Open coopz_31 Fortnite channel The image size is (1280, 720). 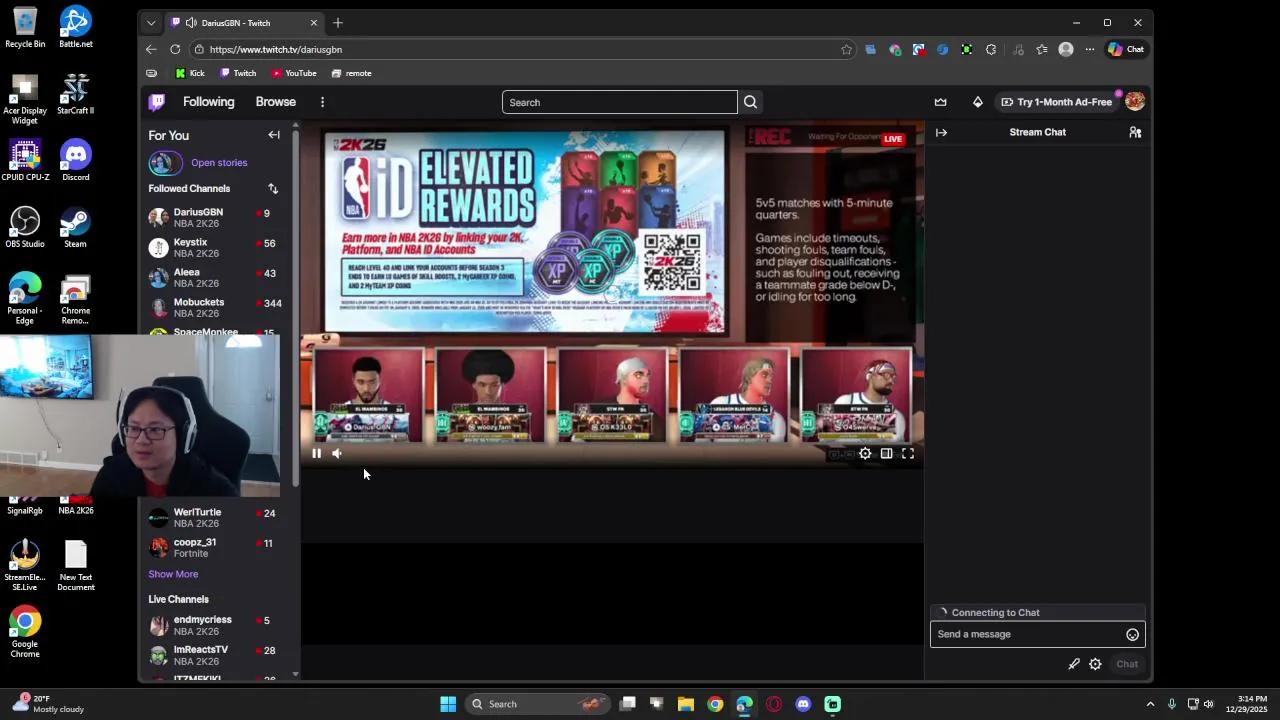tap(218, 548)
